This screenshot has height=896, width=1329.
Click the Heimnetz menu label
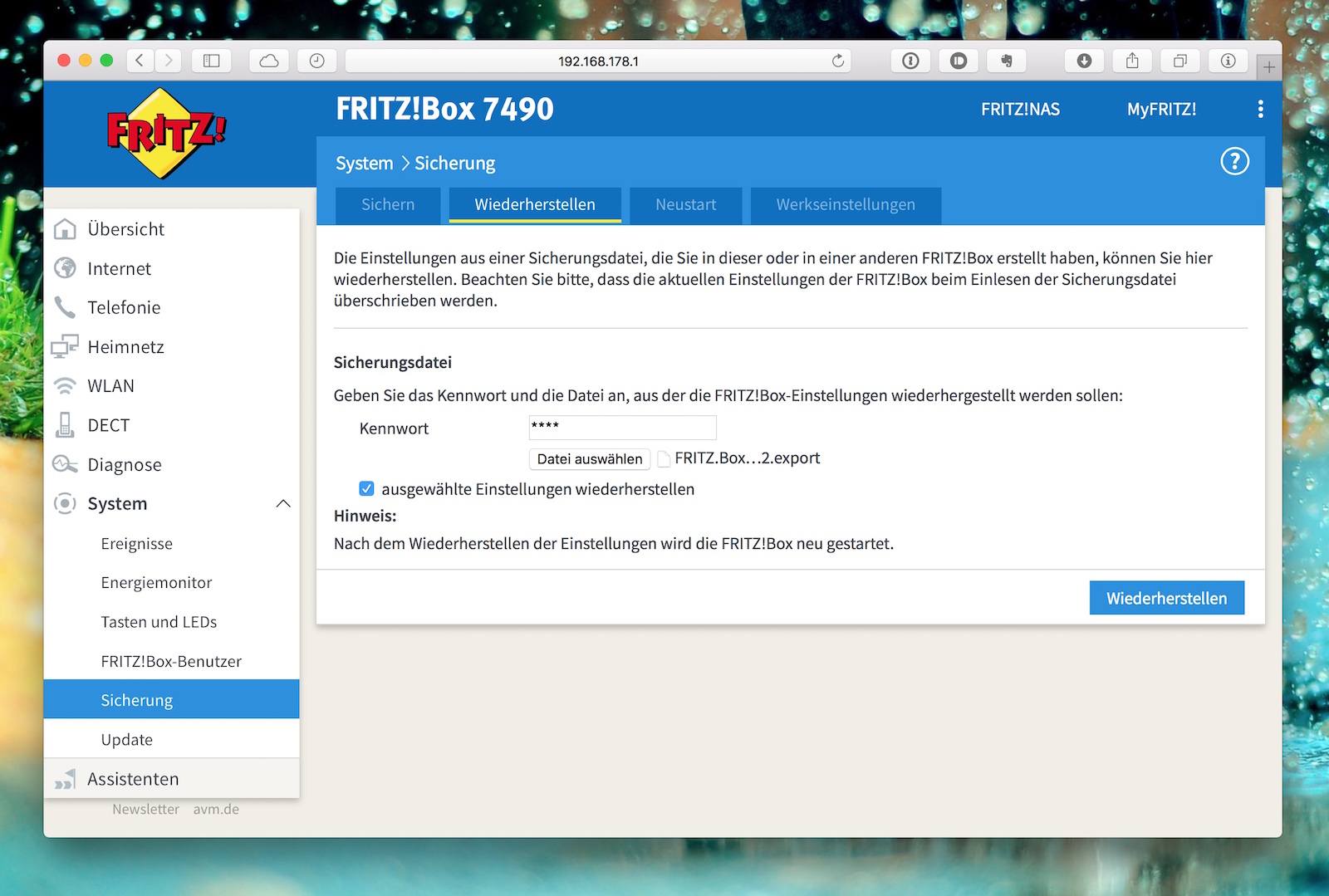tap(125, 347)
